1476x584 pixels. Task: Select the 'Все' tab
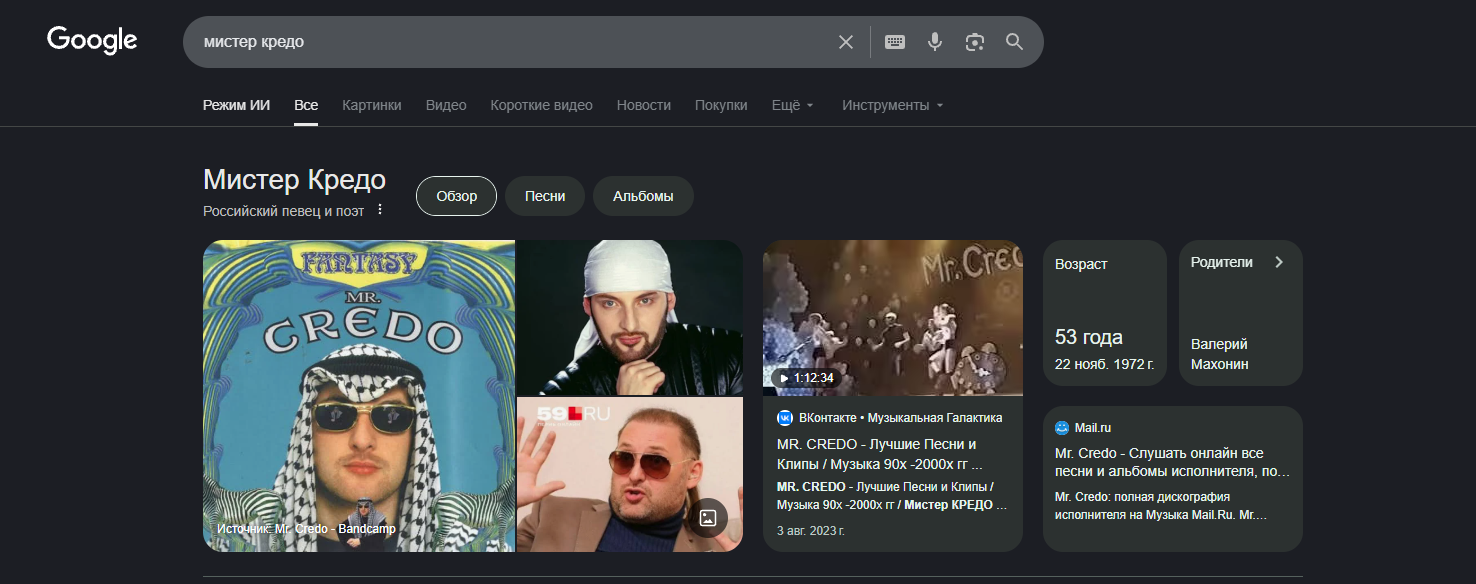306,105
